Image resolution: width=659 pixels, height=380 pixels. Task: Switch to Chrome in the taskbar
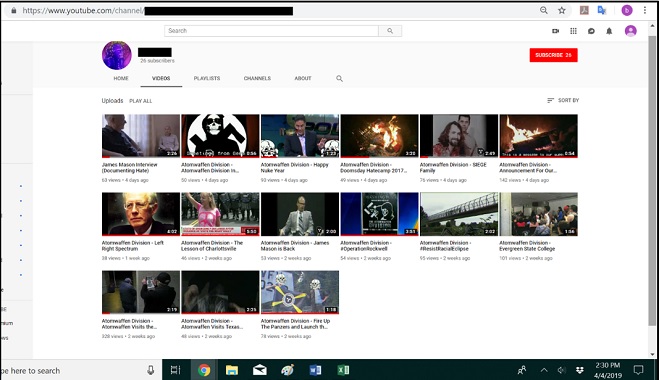pos(204,370)
